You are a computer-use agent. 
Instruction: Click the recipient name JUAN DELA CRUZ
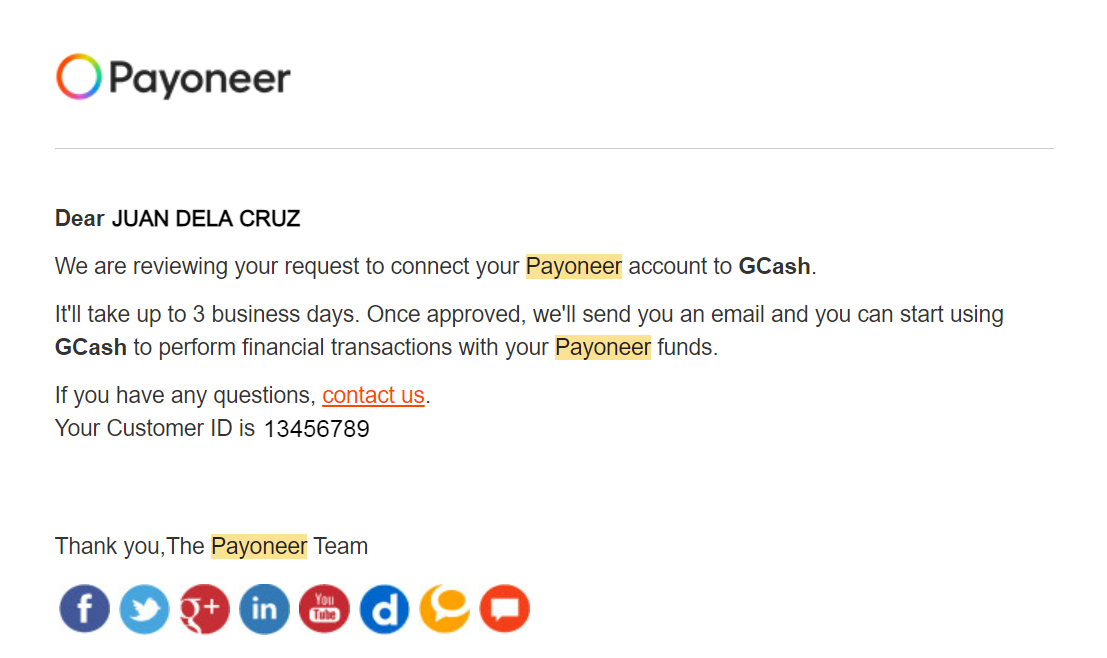click(206, 219)
